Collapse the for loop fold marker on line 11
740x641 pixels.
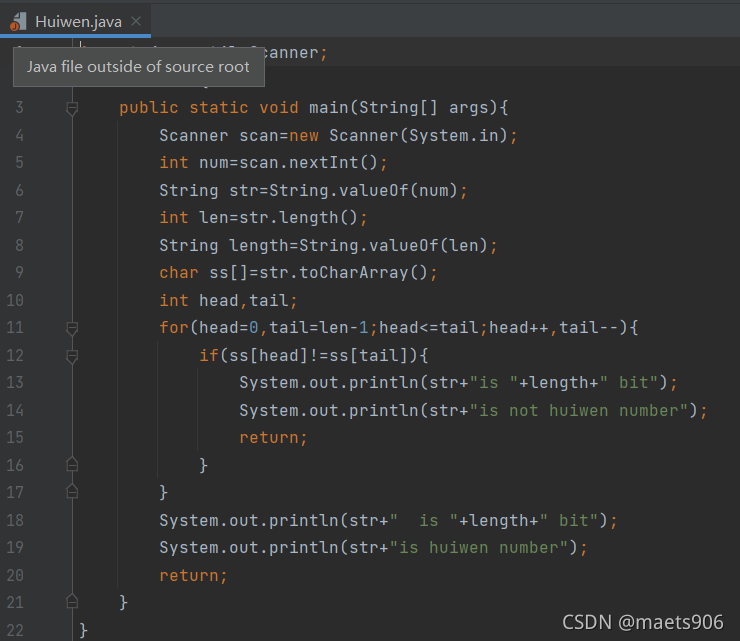click(x=72, y=328)
